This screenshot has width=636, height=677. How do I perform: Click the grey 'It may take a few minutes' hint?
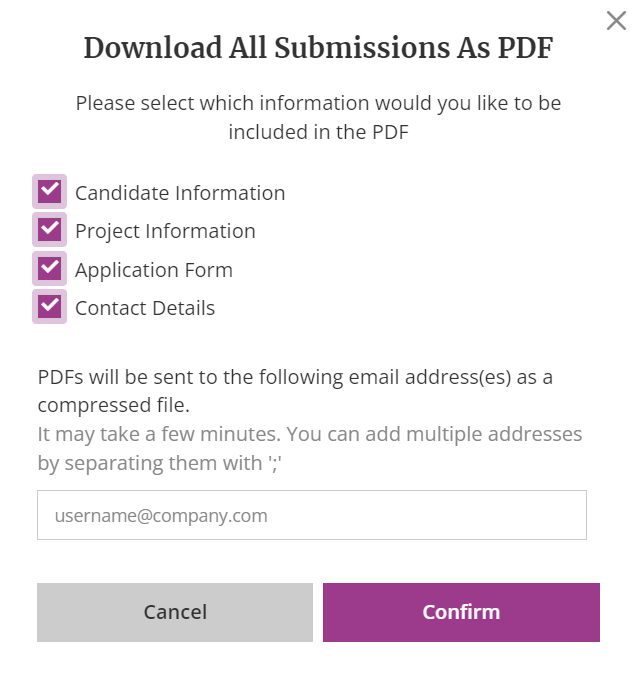[310, 449]
